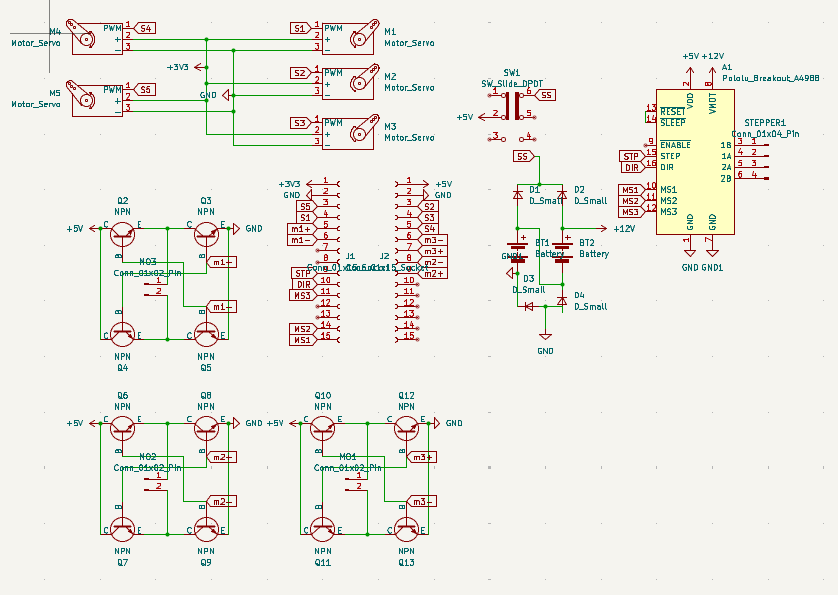Select the STP label at A1 STEP pin

[630, 156]
